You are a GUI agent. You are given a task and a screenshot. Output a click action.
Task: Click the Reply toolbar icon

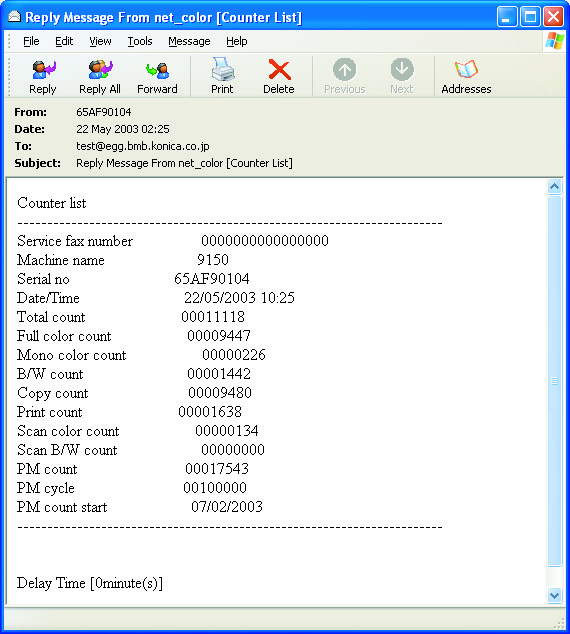click(43, 70)
